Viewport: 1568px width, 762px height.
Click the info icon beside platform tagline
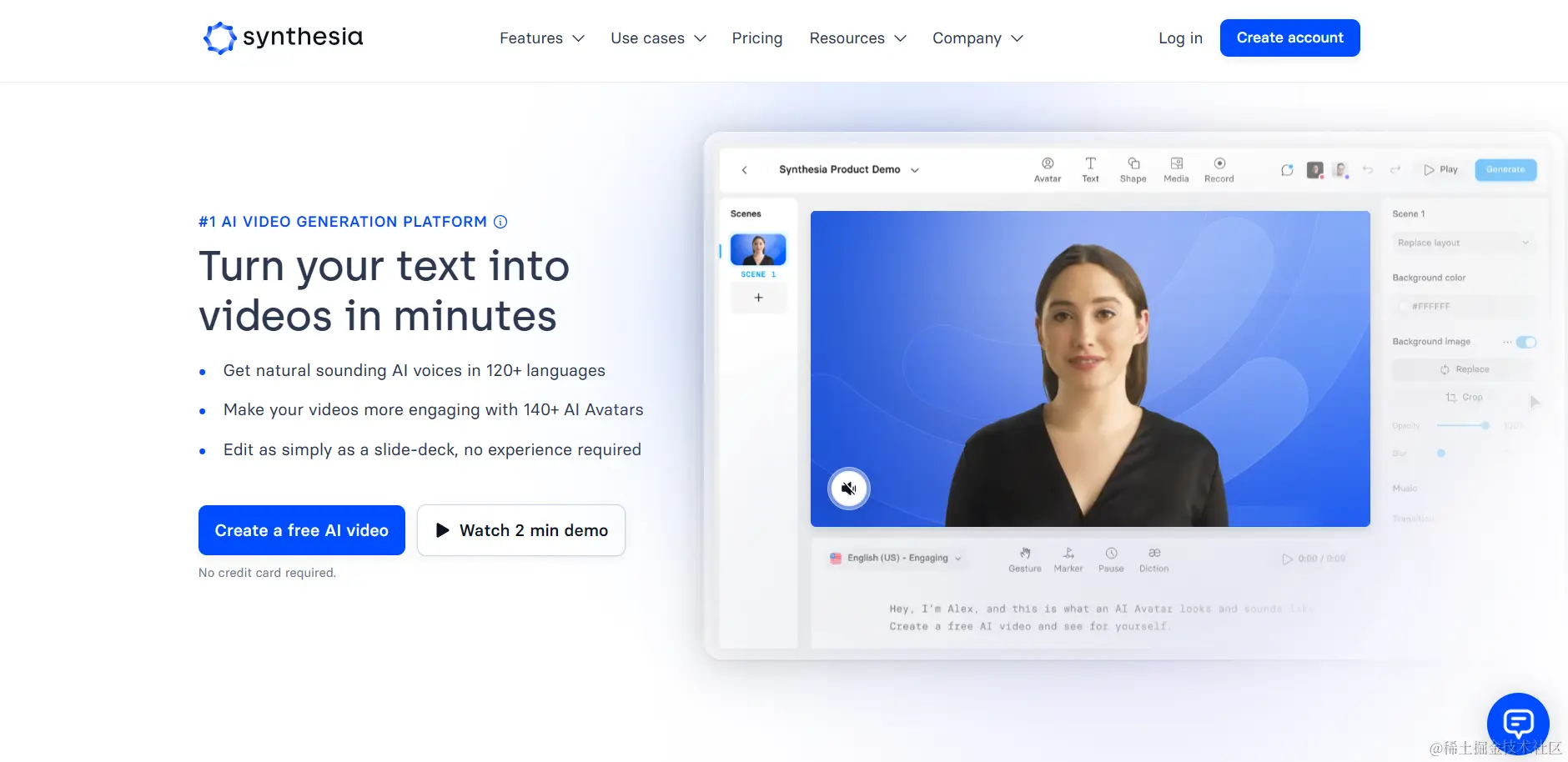click(x=500, y=222)
